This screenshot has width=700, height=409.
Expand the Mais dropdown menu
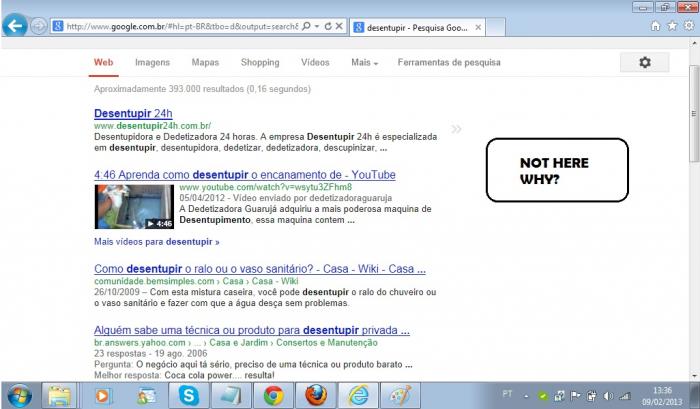pyautogui.click(x=364, y=63)
